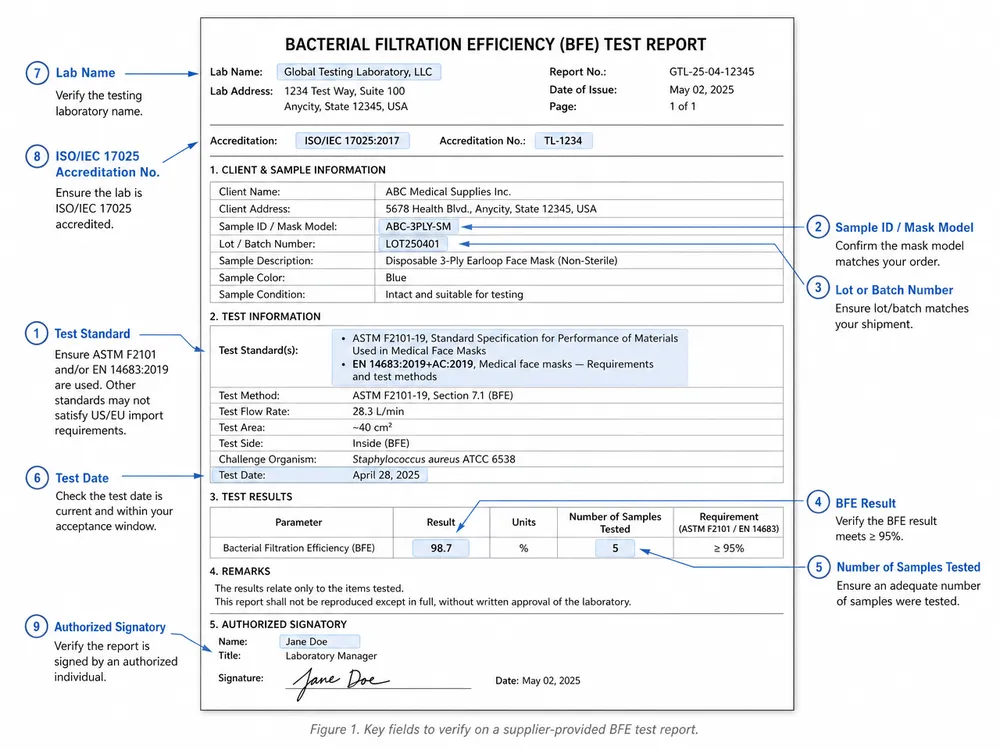Click the note 'Verify the BFE result meets ≥ 95%.'
Image resolution: width=1000 pixels, height=750 pixels.
886,529
